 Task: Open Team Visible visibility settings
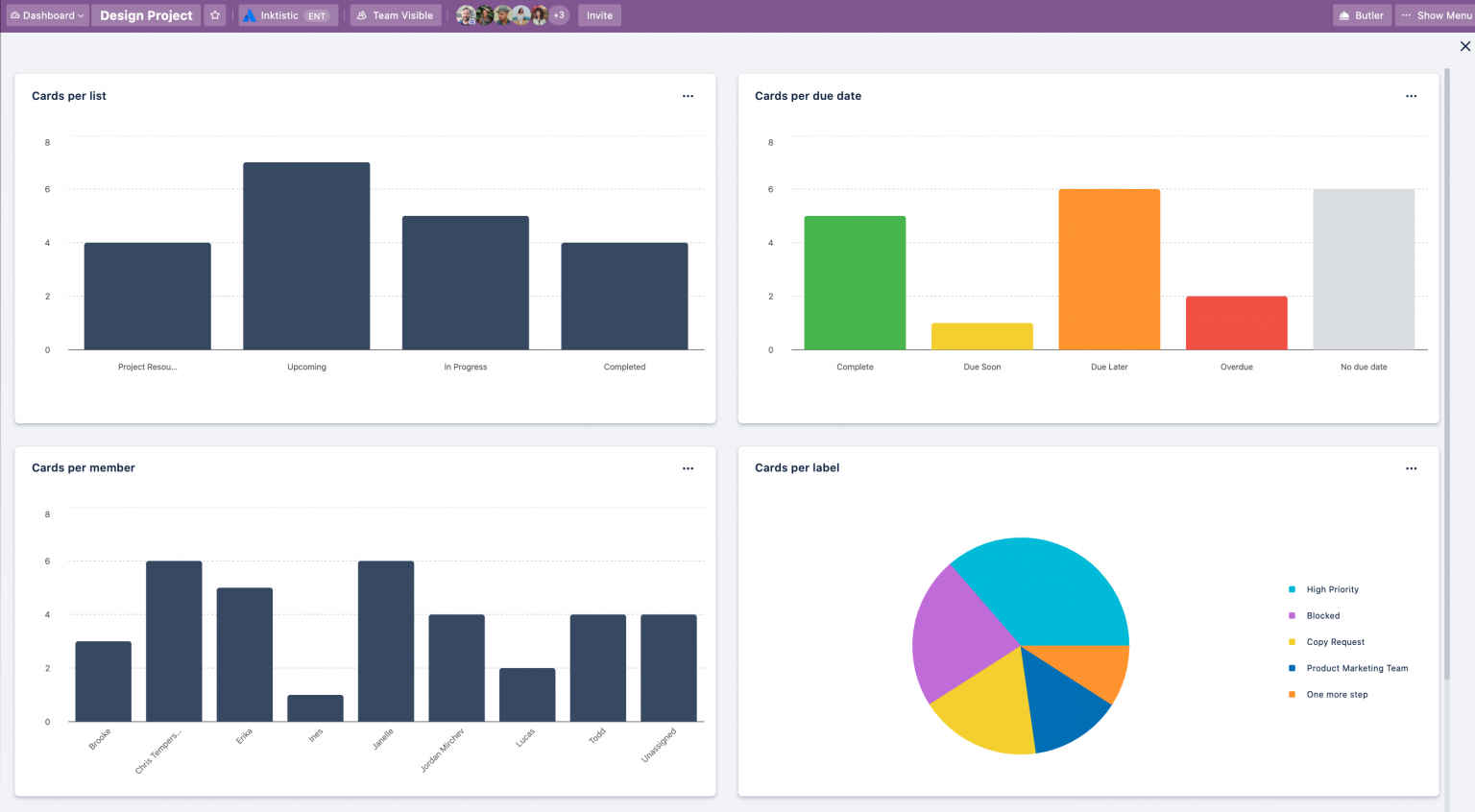pos(395,14)
